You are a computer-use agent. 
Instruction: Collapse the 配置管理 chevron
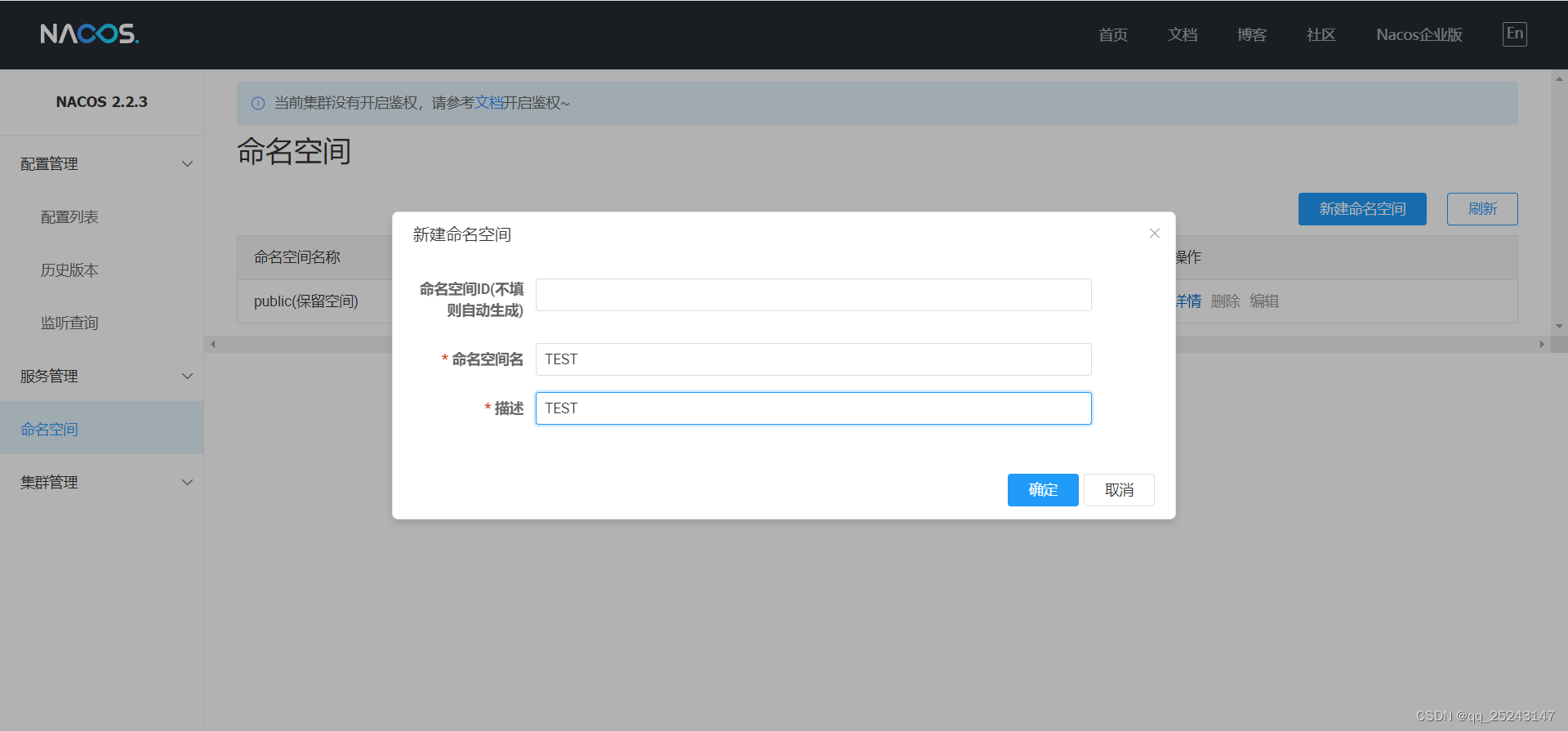coord(187,164)
